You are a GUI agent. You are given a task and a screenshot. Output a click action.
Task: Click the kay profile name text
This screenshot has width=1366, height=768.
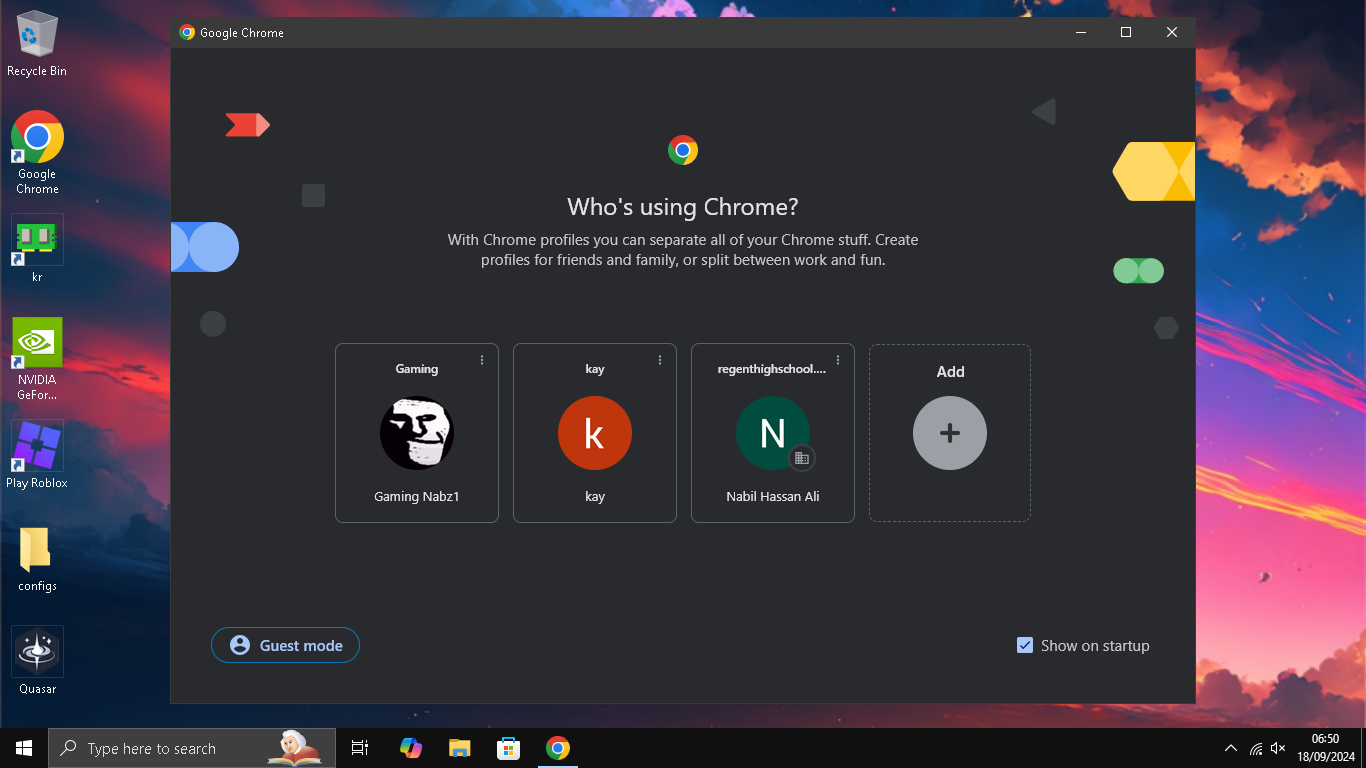pos(595,496)
